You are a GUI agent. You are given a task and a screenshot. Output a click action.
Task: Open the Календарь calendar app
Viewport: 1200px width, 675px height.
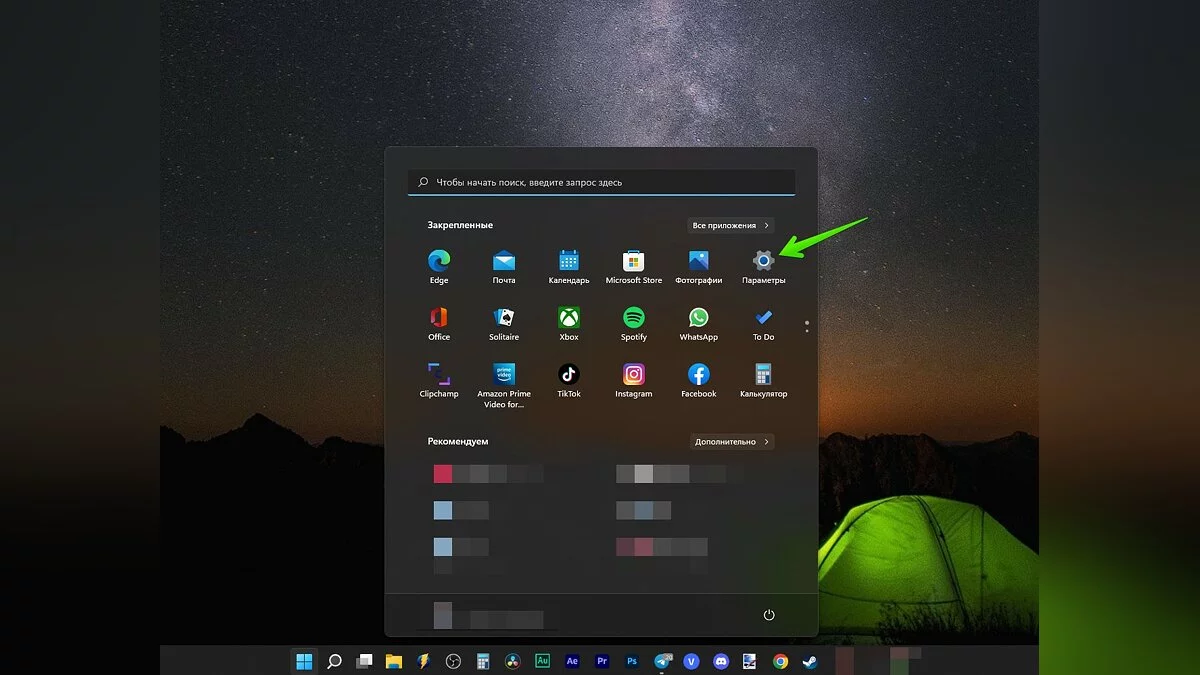(x=569, y=262)
